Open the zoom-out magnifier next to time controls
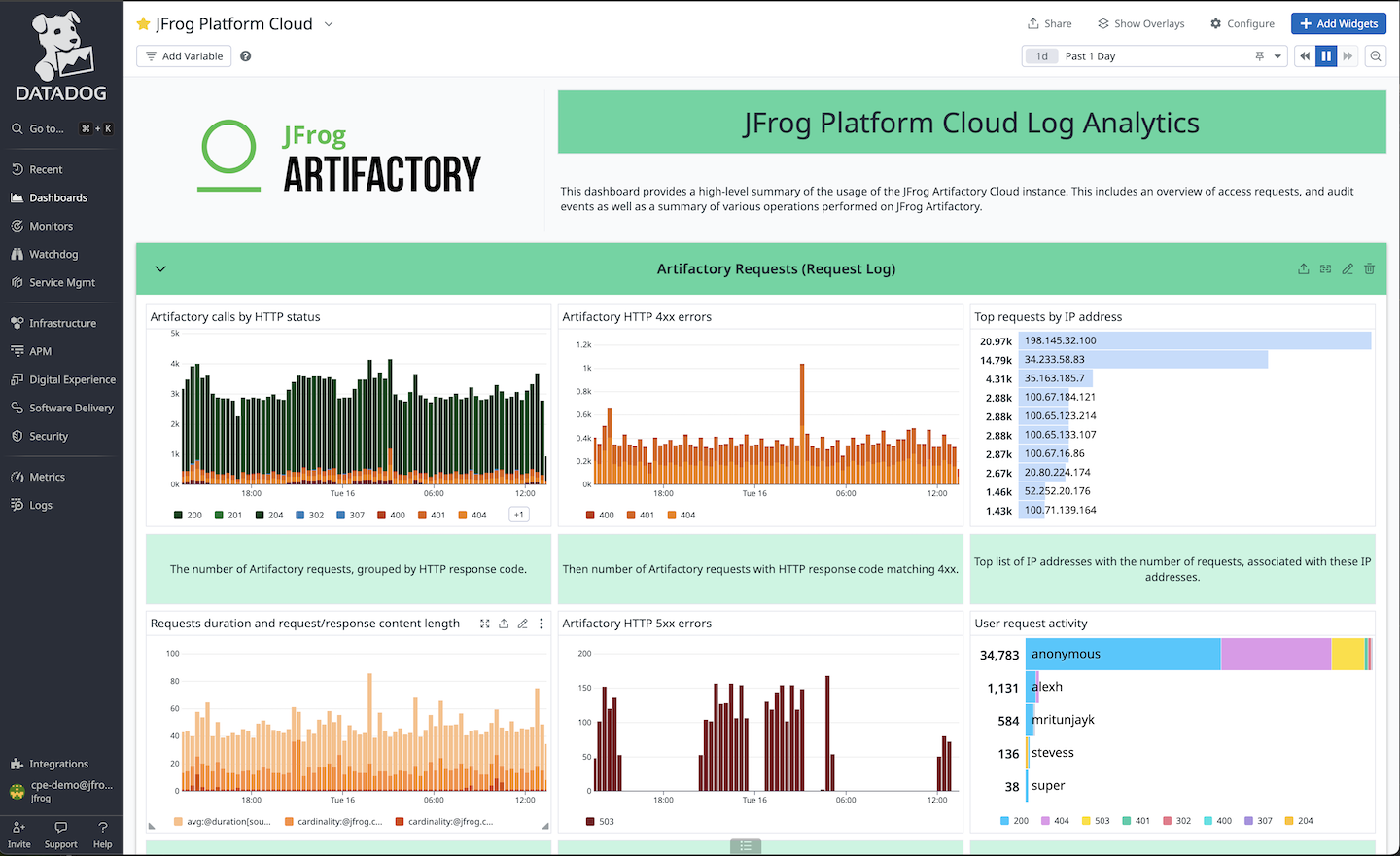Image resolution: width=1400 pixels, height=856 pixels. coord(1376,55)
